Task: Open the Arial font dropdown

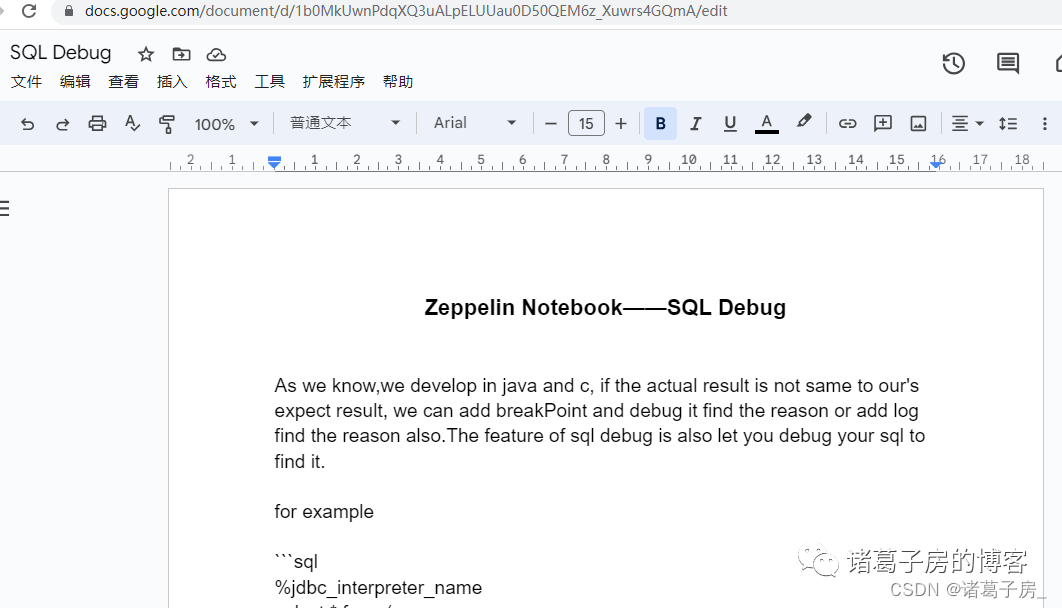Action: [x=475, y=123]
